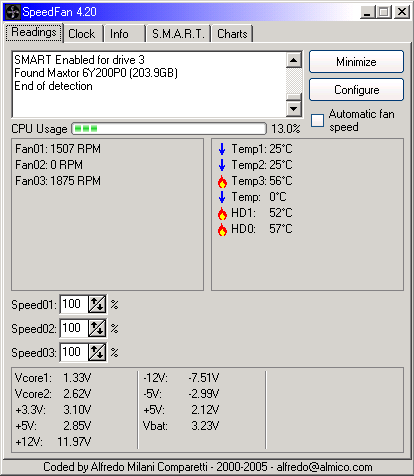Click the 13.0% CPU usage value

[x=286, y=129]
